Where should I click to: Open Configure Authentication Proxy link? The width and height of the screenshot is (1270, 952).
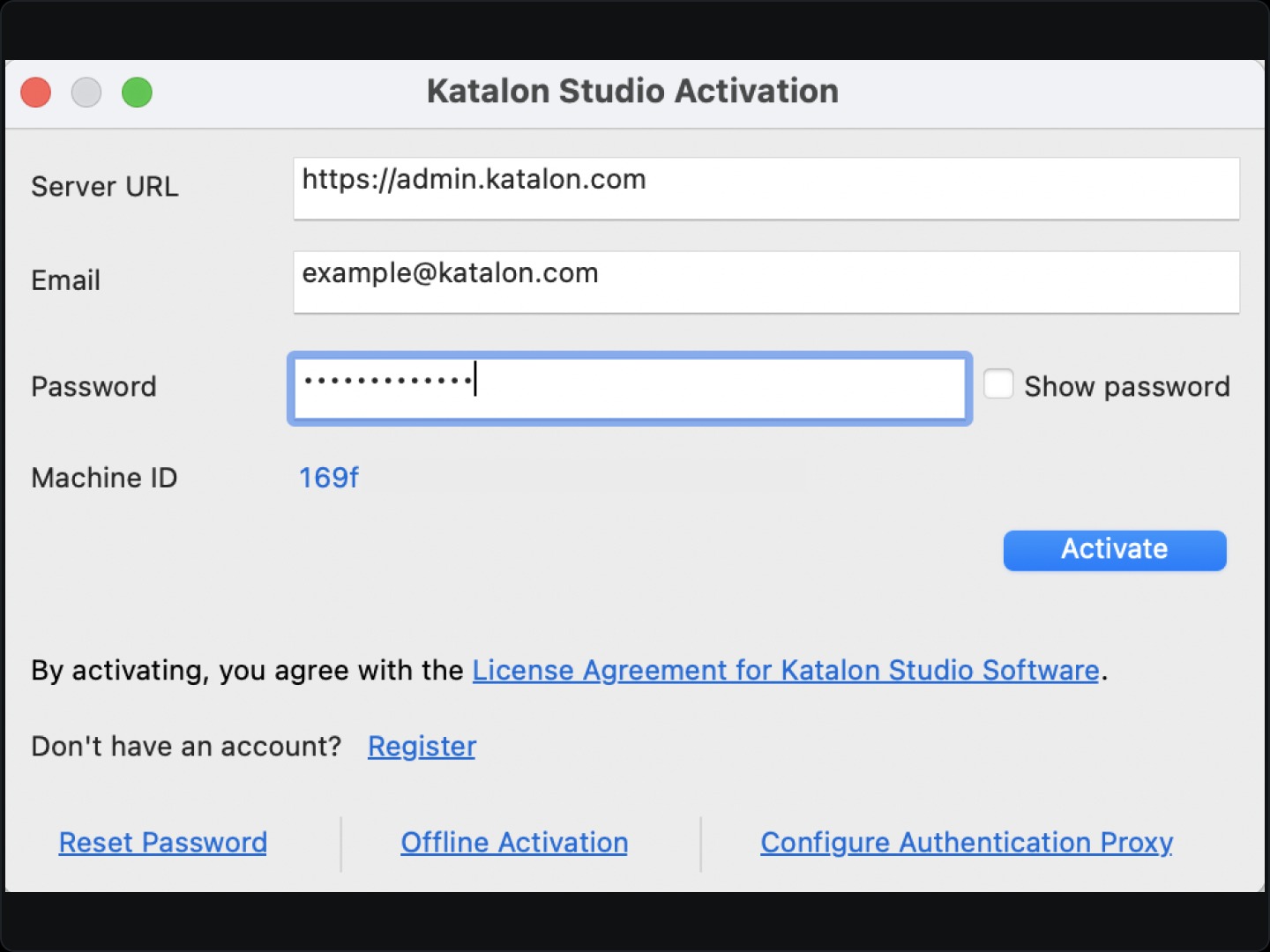(967, 843)
